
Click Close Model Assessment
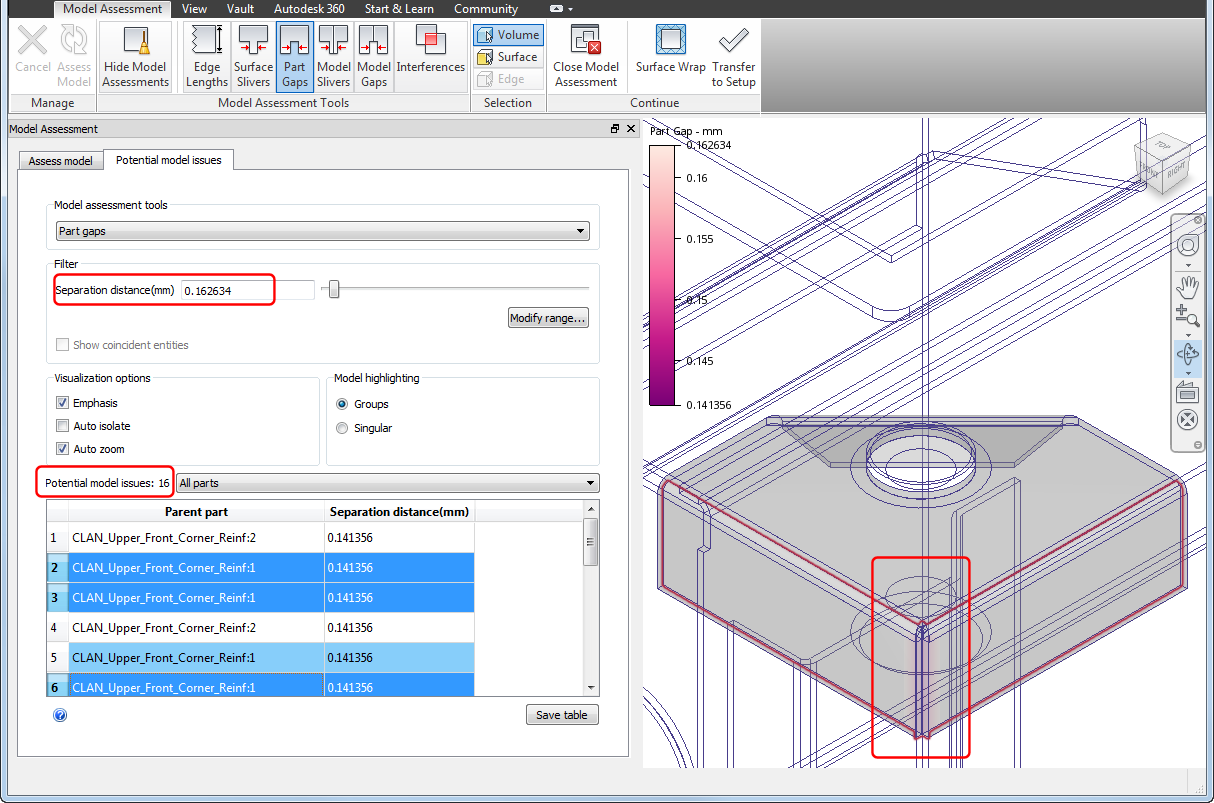click(x=586, y=57)
